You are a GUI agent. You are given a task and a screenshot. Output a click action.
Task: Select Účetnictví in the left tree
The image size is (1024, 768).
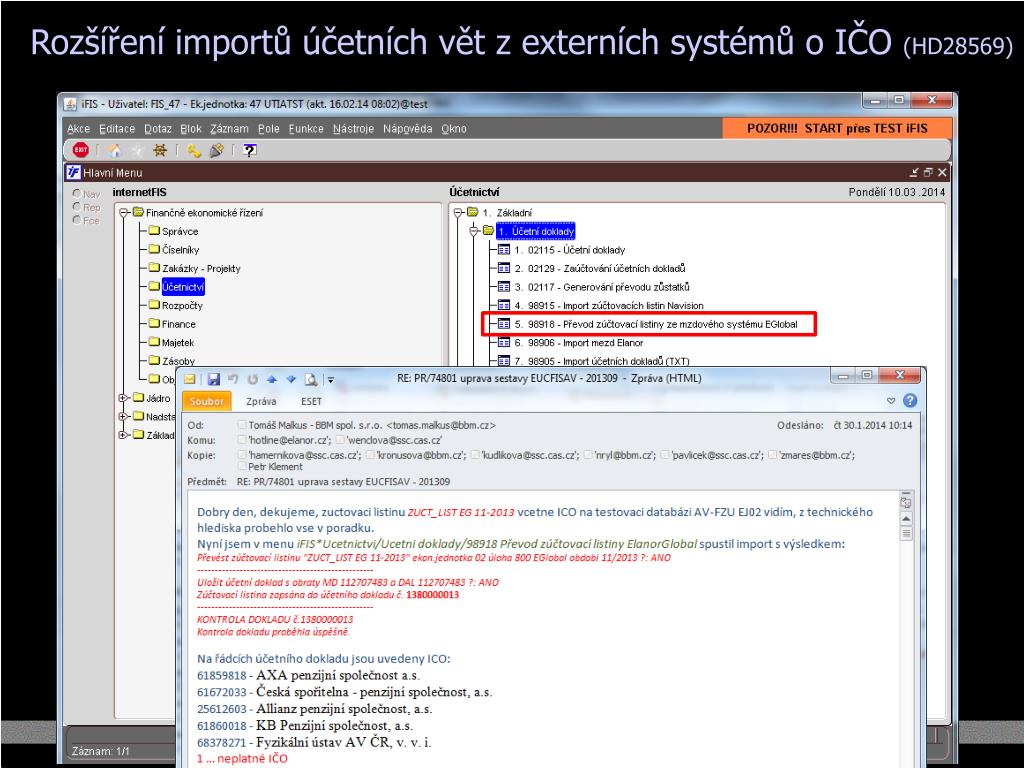[x=184, y=287]
